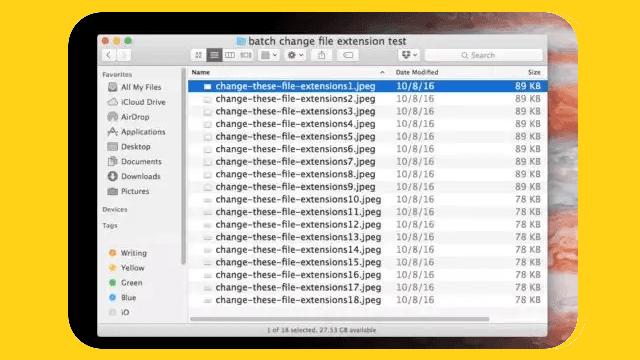This screenshot has height=360, width=640.
Task: Click the Edit Tags toolbar button
Action: pyautogui.click(x=348, y=55)
